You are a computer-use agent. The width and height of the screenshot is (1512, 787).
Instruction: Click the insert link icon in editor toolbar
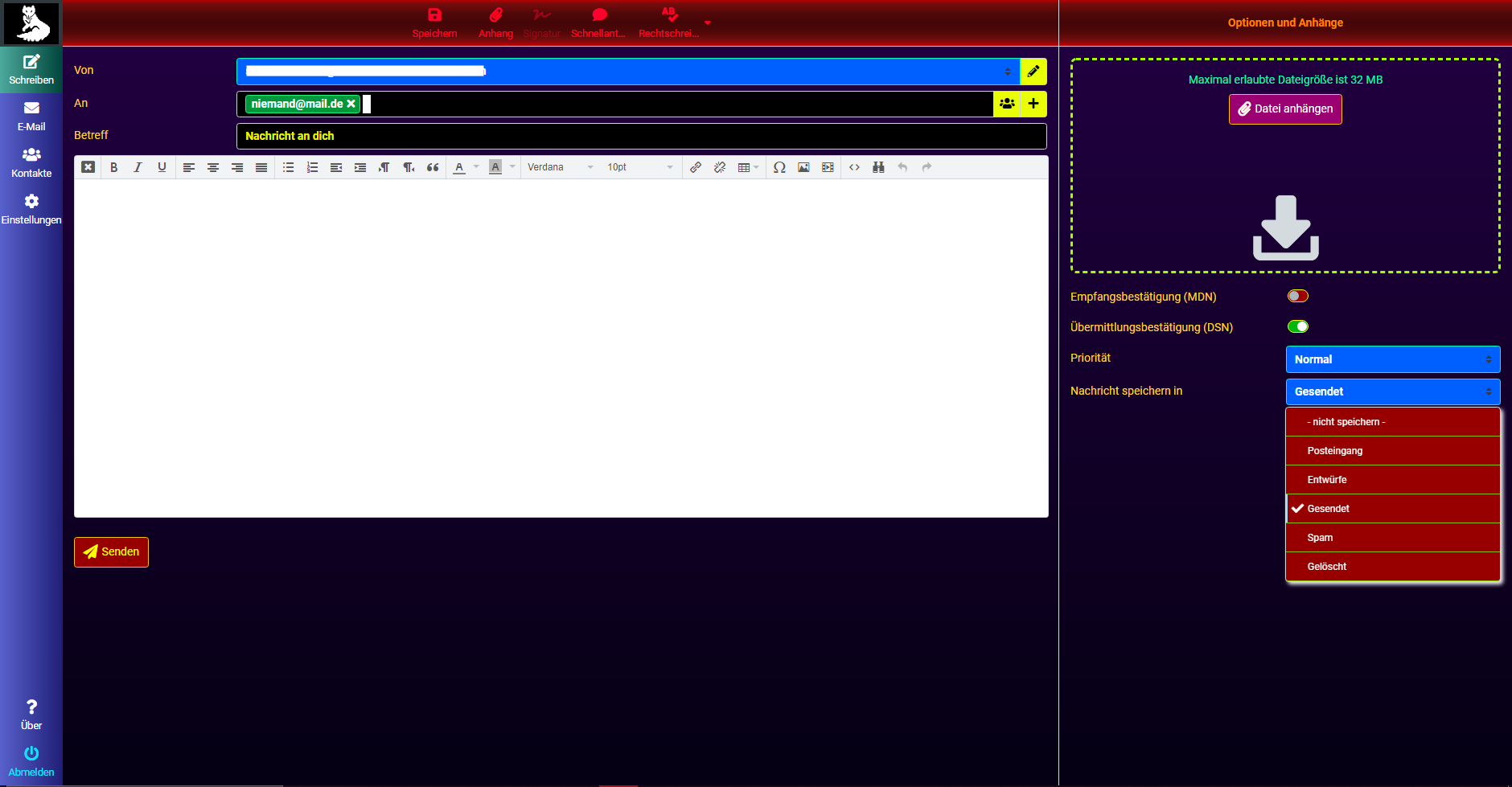point(696,167)
